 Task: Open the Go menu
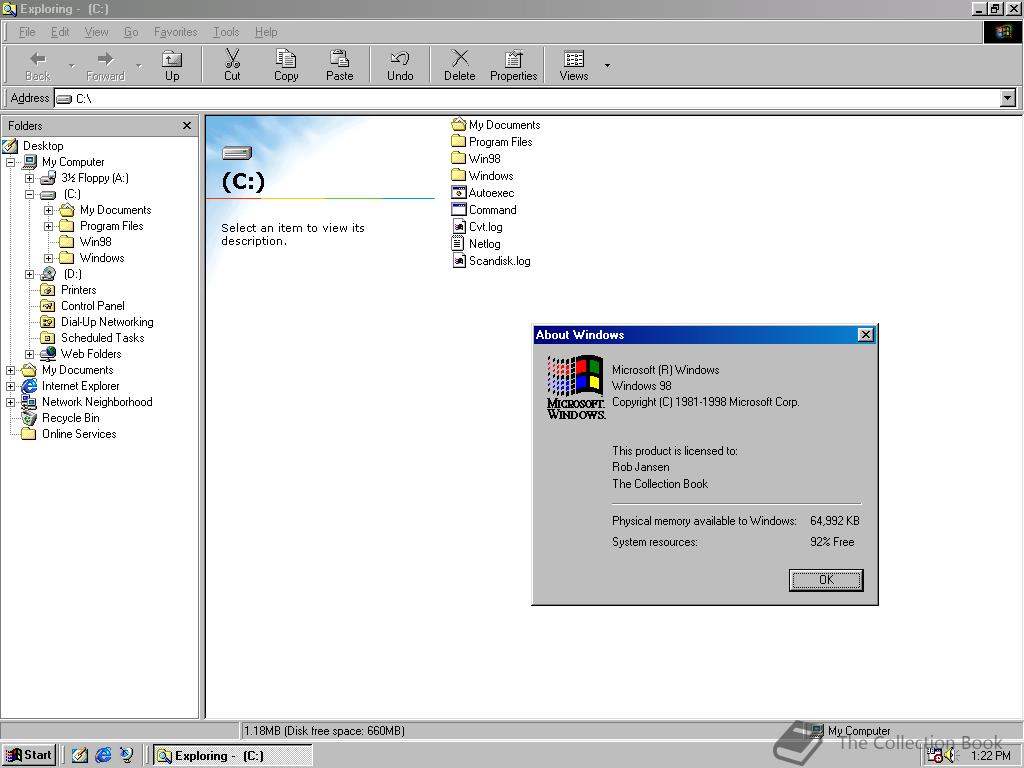(131, 32)
